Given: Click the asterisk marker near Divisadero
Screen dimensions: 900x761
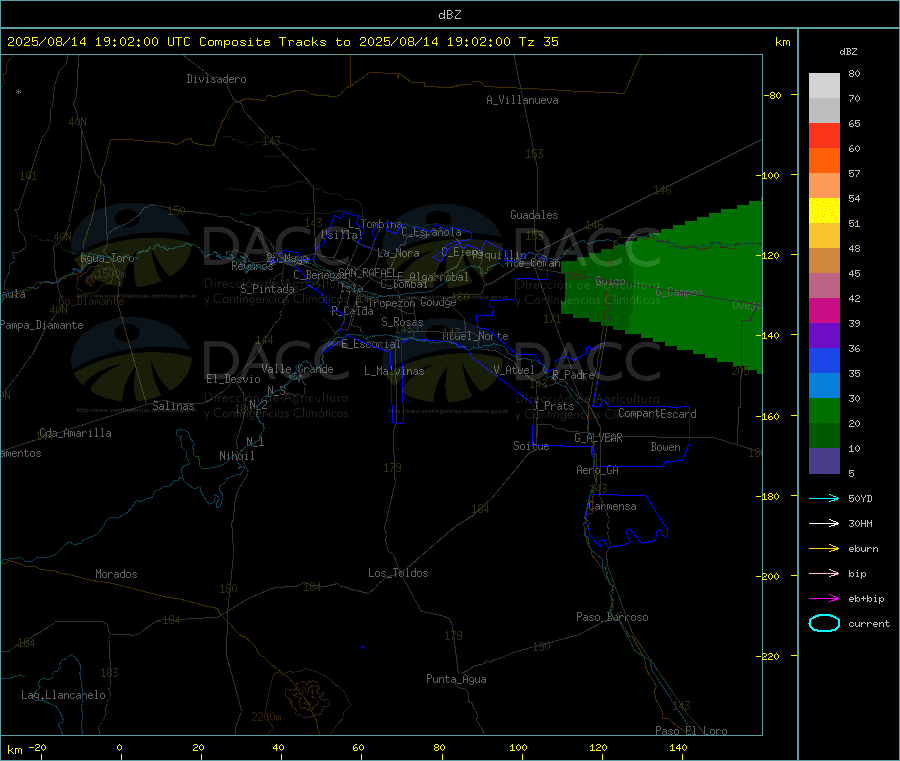Looking at the screenshot, I should 19,92.
